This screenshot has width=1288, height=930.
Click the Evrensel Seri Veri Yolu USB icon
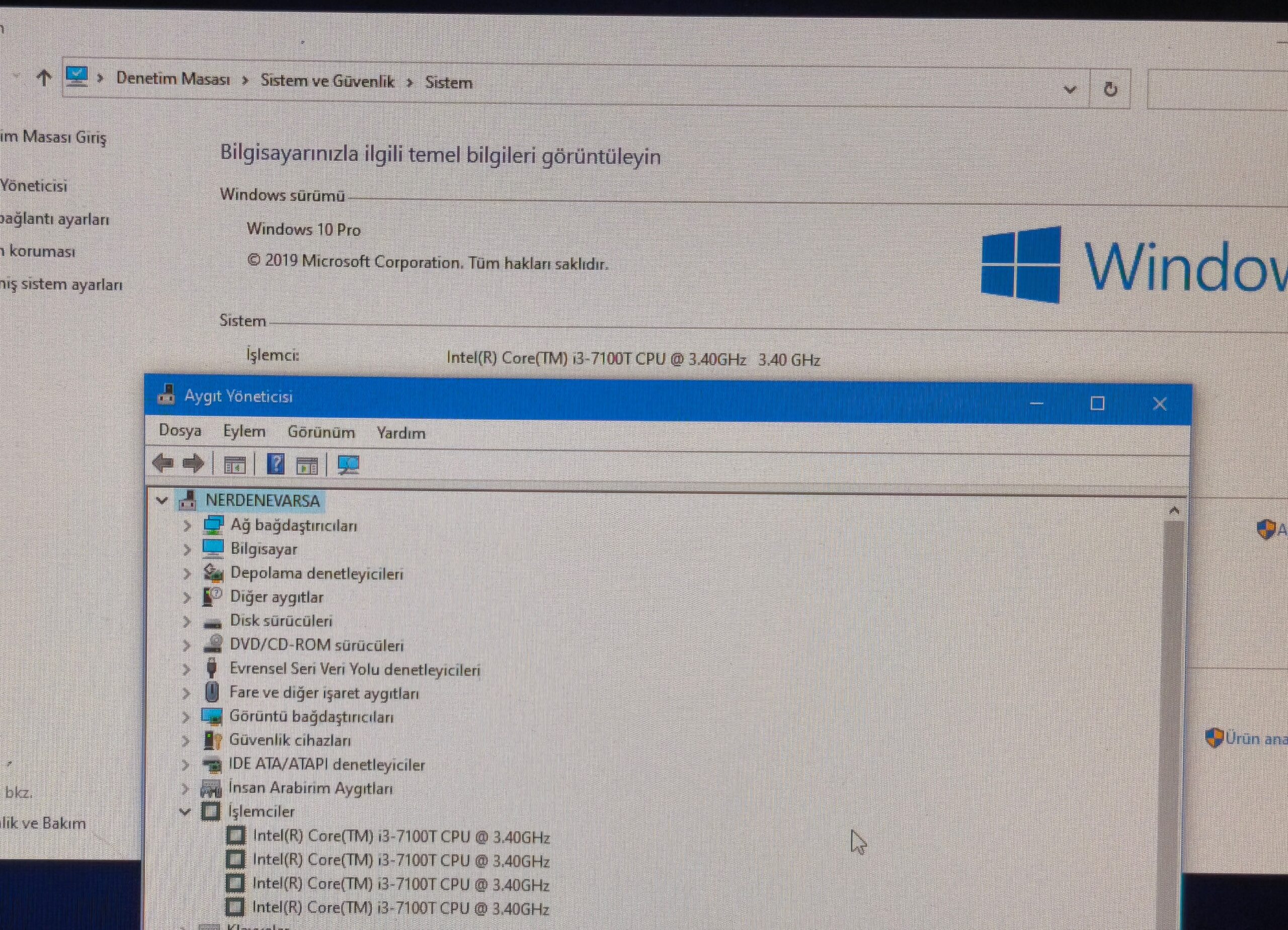coord(212,668)
